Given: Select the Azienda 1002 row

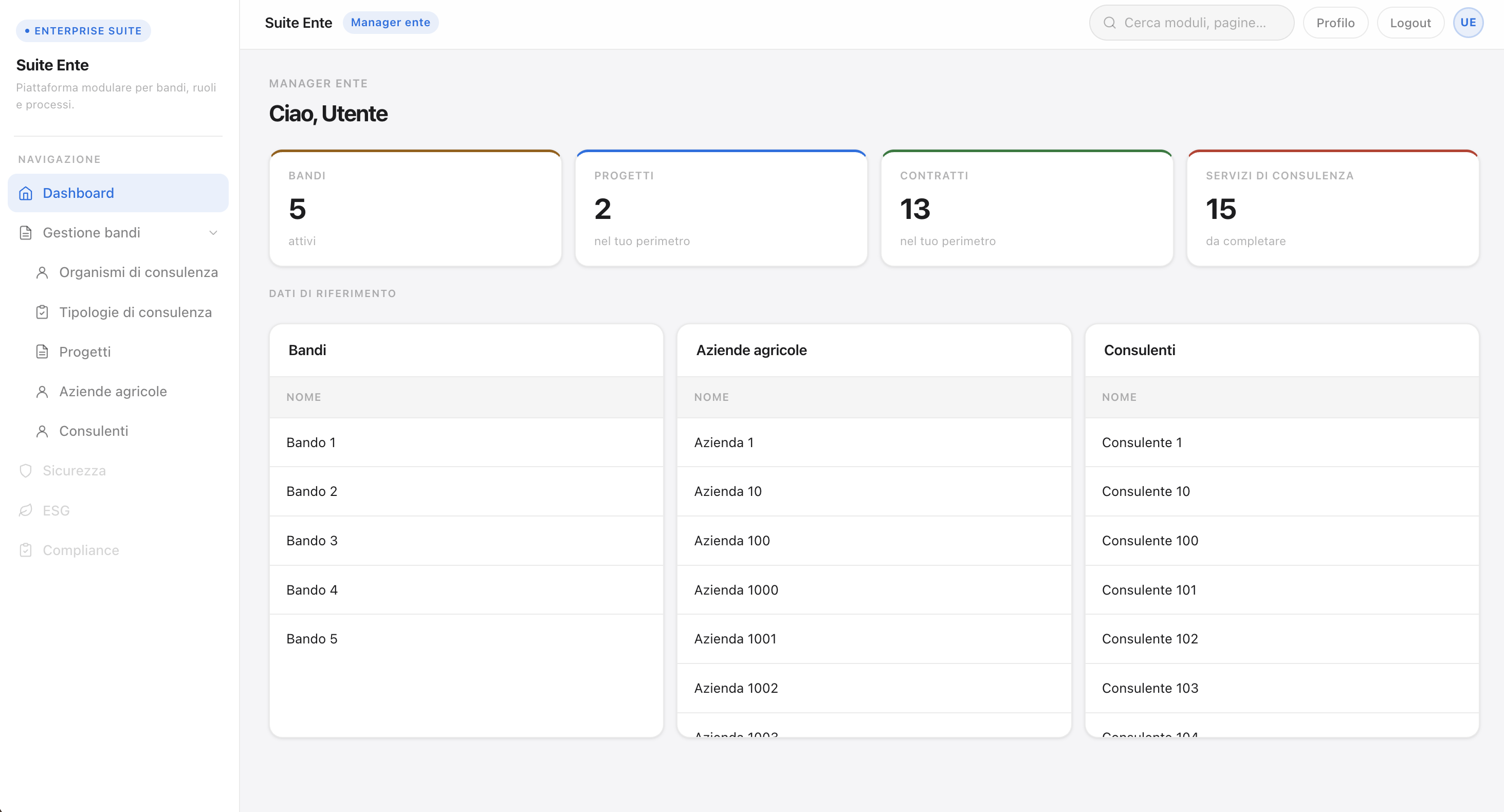Looking at the screenshot, I should point(874,688).
